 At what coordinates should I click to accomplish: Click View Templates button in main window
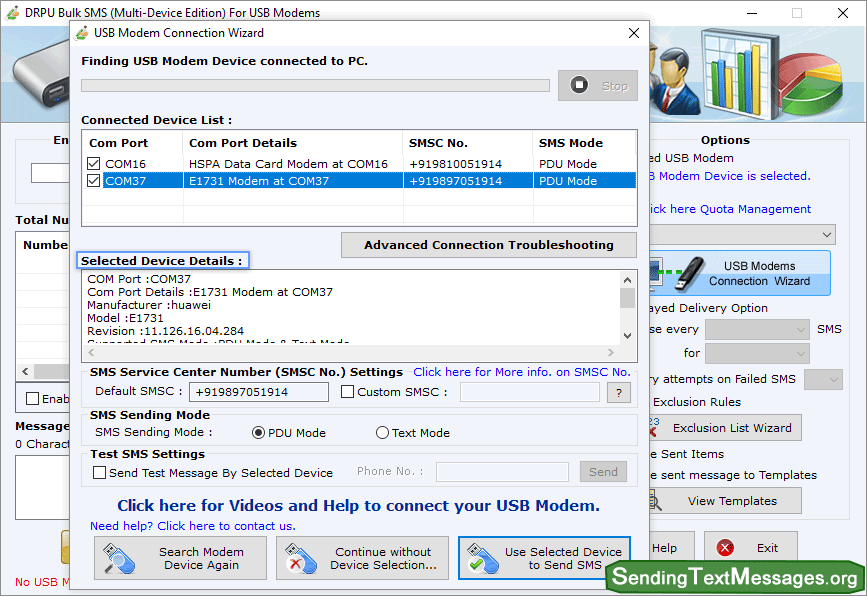(x=725, y=500)
